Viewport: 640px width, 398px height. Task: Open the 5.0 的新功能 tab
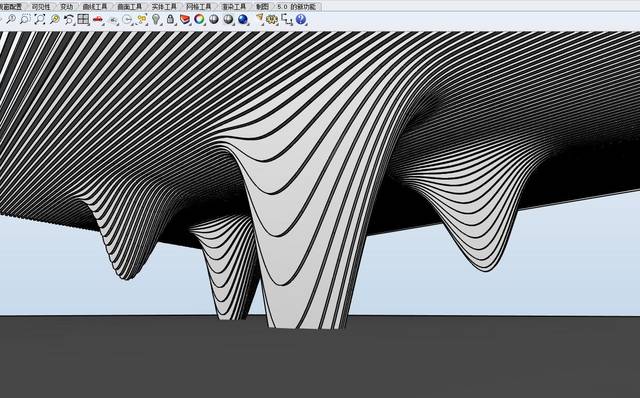[296, 7]
